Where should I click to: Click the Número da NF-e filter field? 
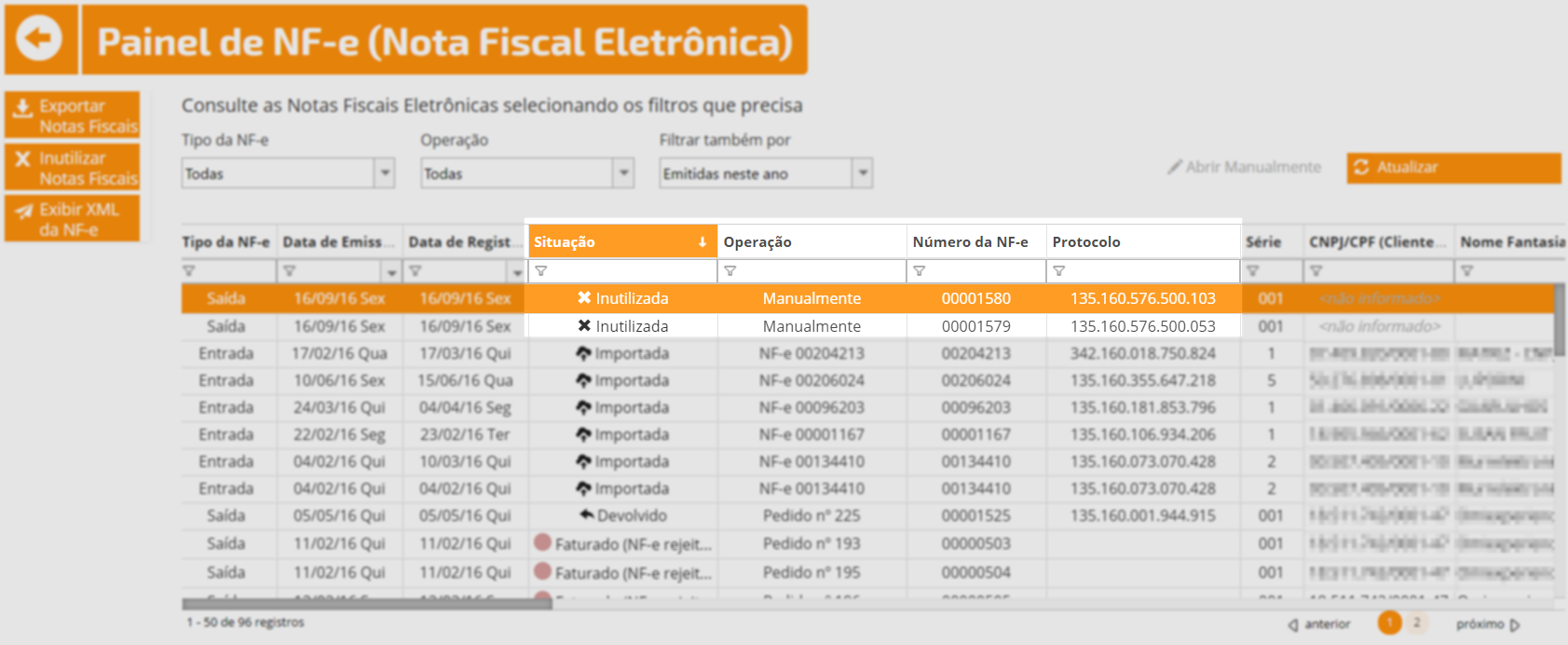976,271
